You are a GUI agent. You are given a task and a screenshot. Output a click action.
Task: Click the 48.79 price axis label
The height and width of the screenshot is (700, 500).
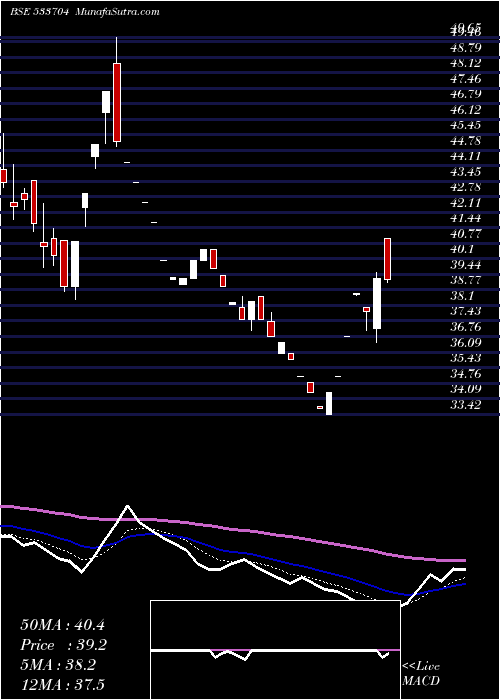click(x=466, y=47)
